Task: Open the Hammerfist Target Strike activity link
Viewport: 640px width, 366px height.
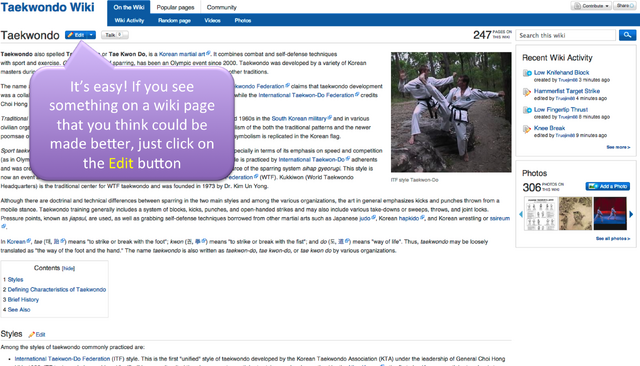Action: click(x=567, y=91)
